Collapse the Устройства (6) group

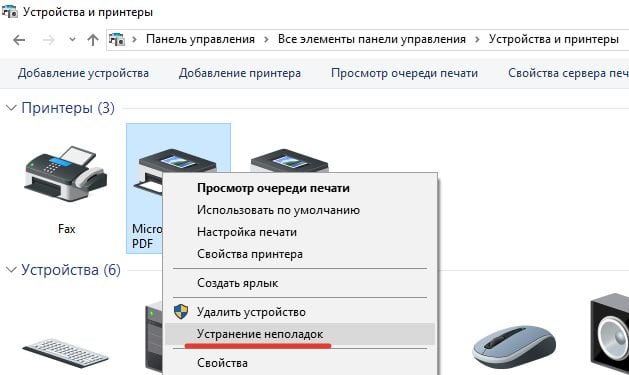tap(11, 270)
